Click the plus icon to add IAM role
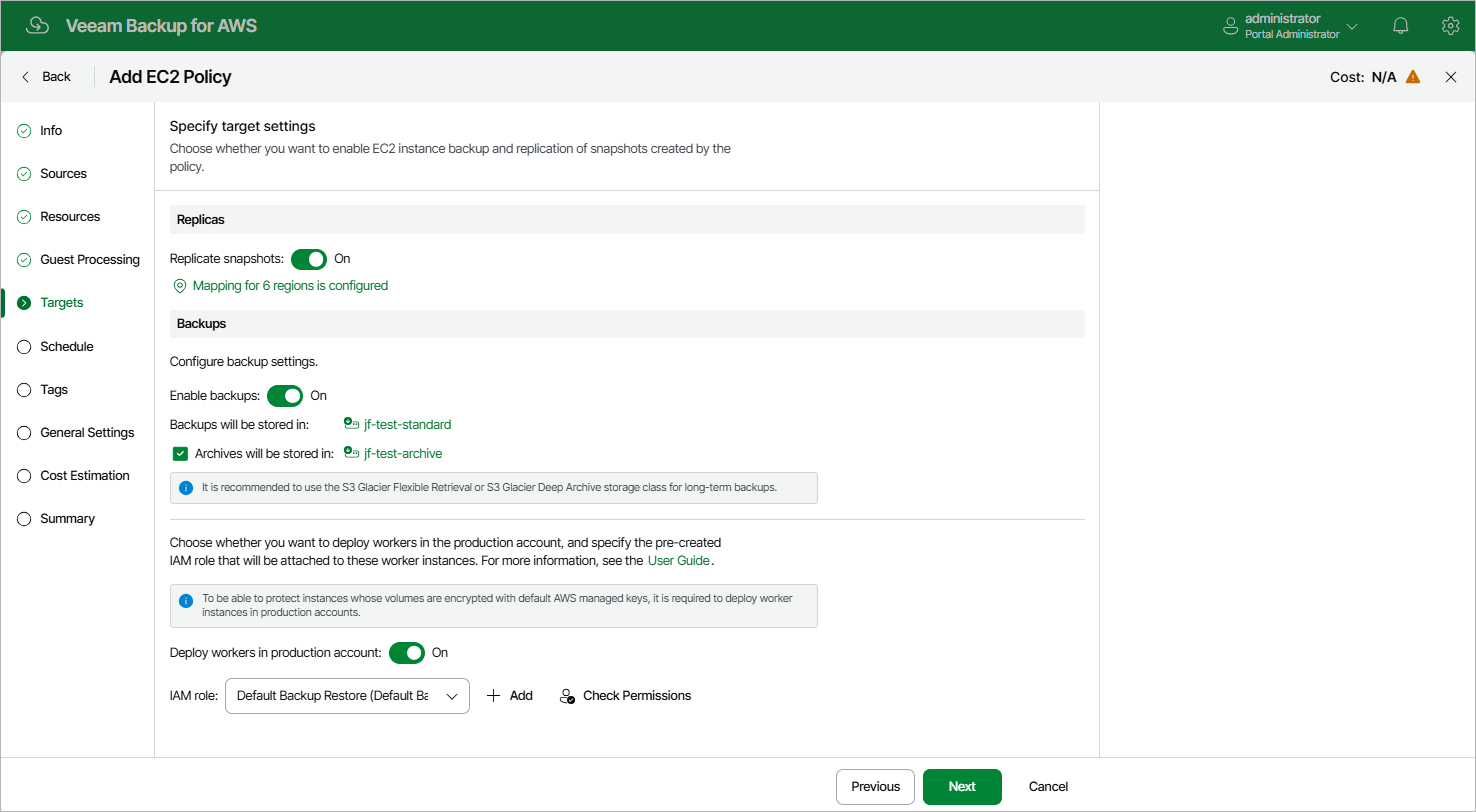 493,696
